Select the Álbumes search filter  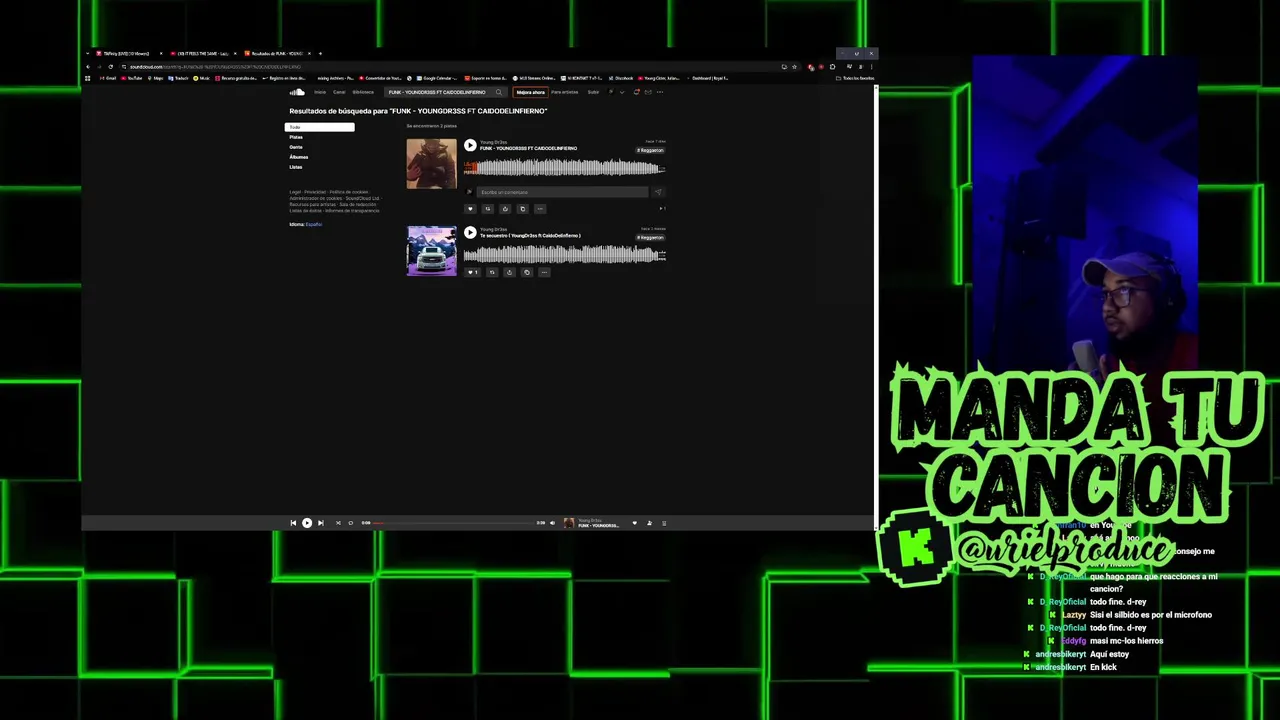tap(299, 157)
